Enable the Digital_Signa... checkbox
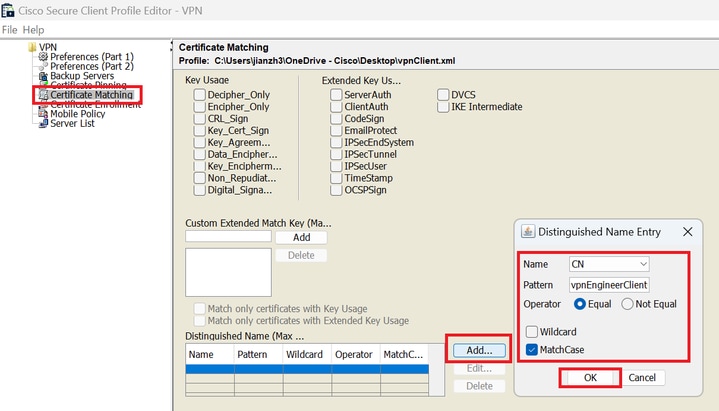Image resolution: width=719 pixels, height=411 pixels. pos(199,190)
